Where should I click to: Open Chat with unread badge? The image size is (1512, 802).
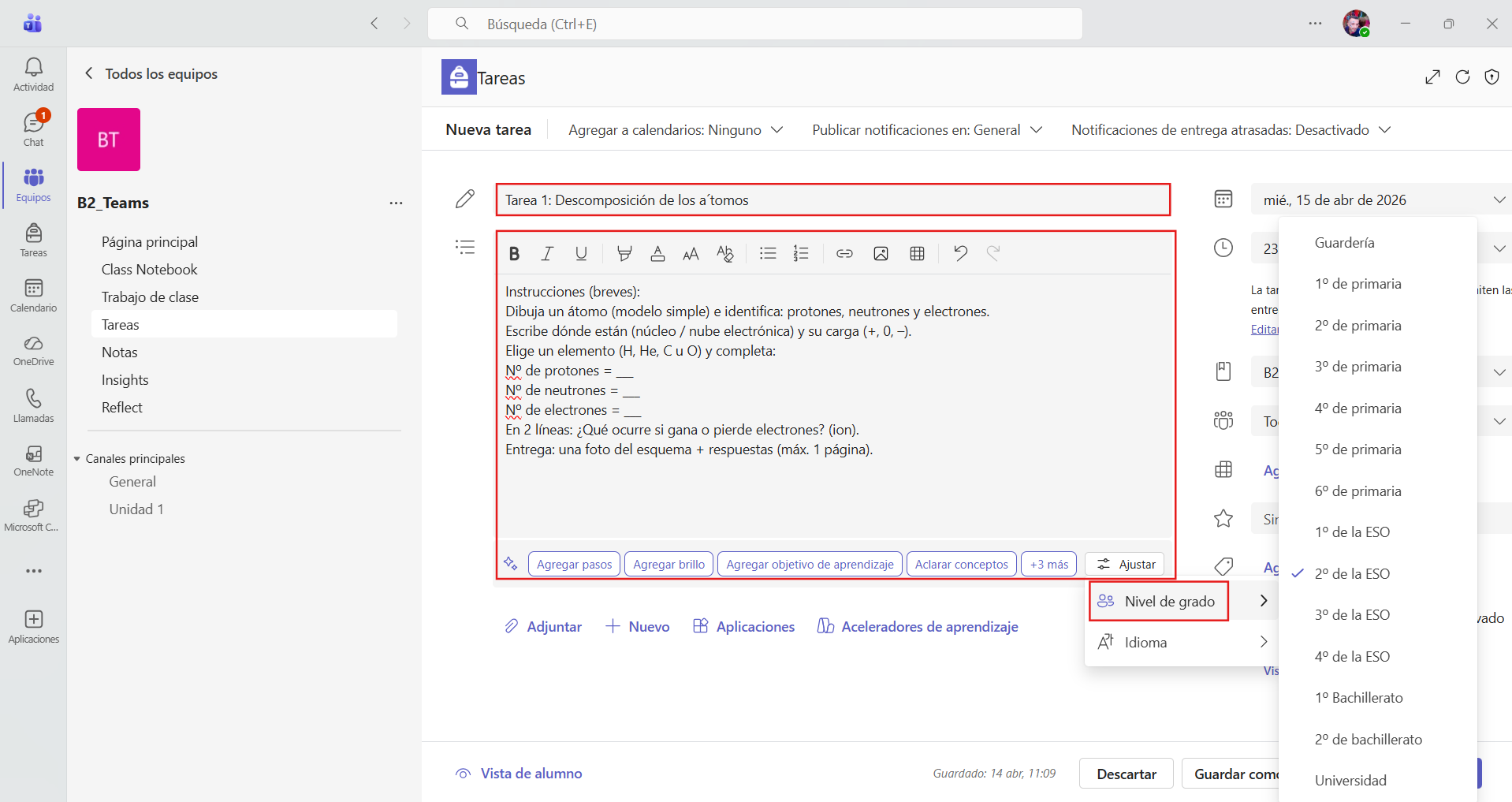tap(33, 129)
